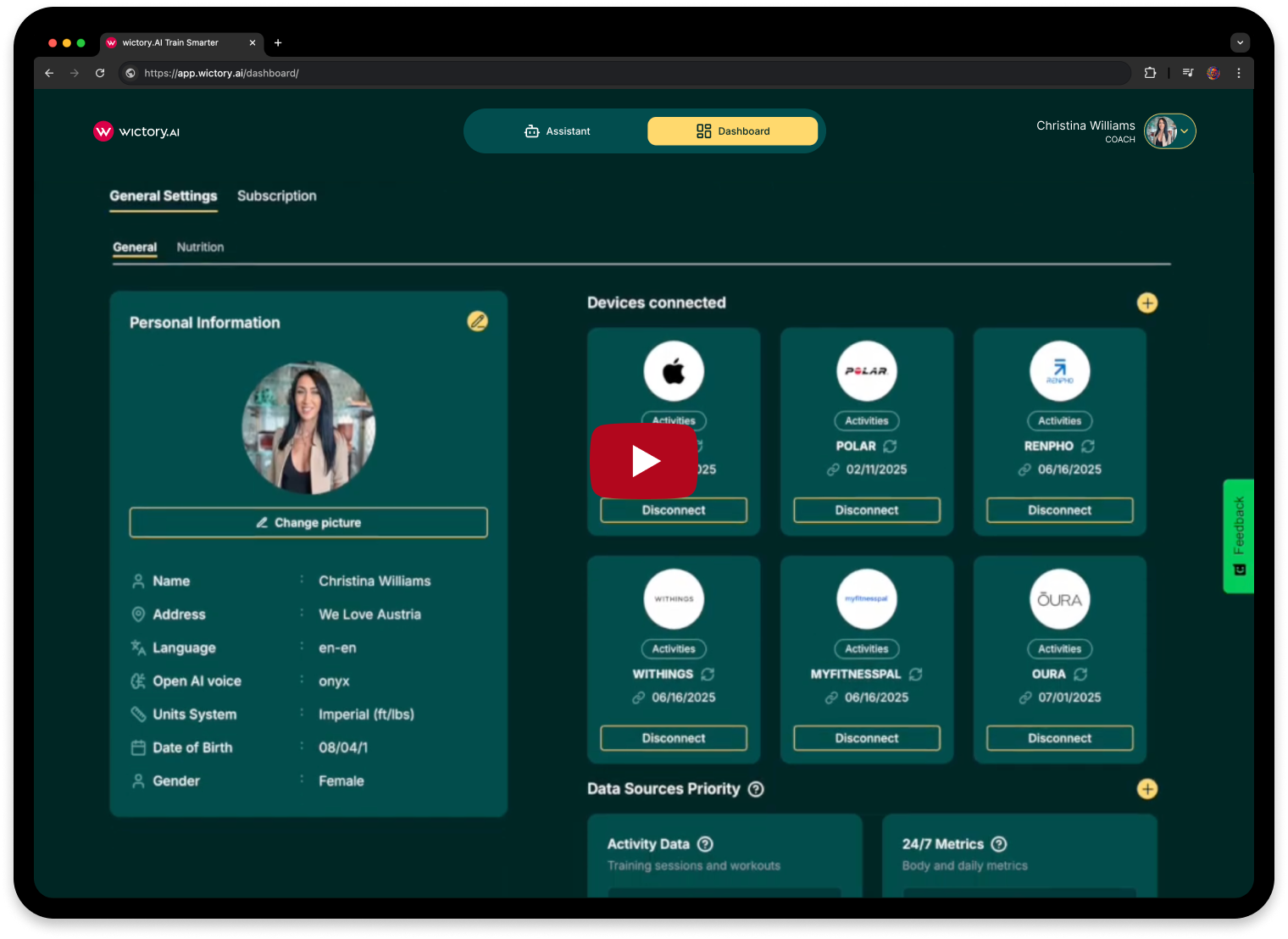Disconnect the OURA device
This screenshot has height=939, width=1288.
click(1059, 737)
